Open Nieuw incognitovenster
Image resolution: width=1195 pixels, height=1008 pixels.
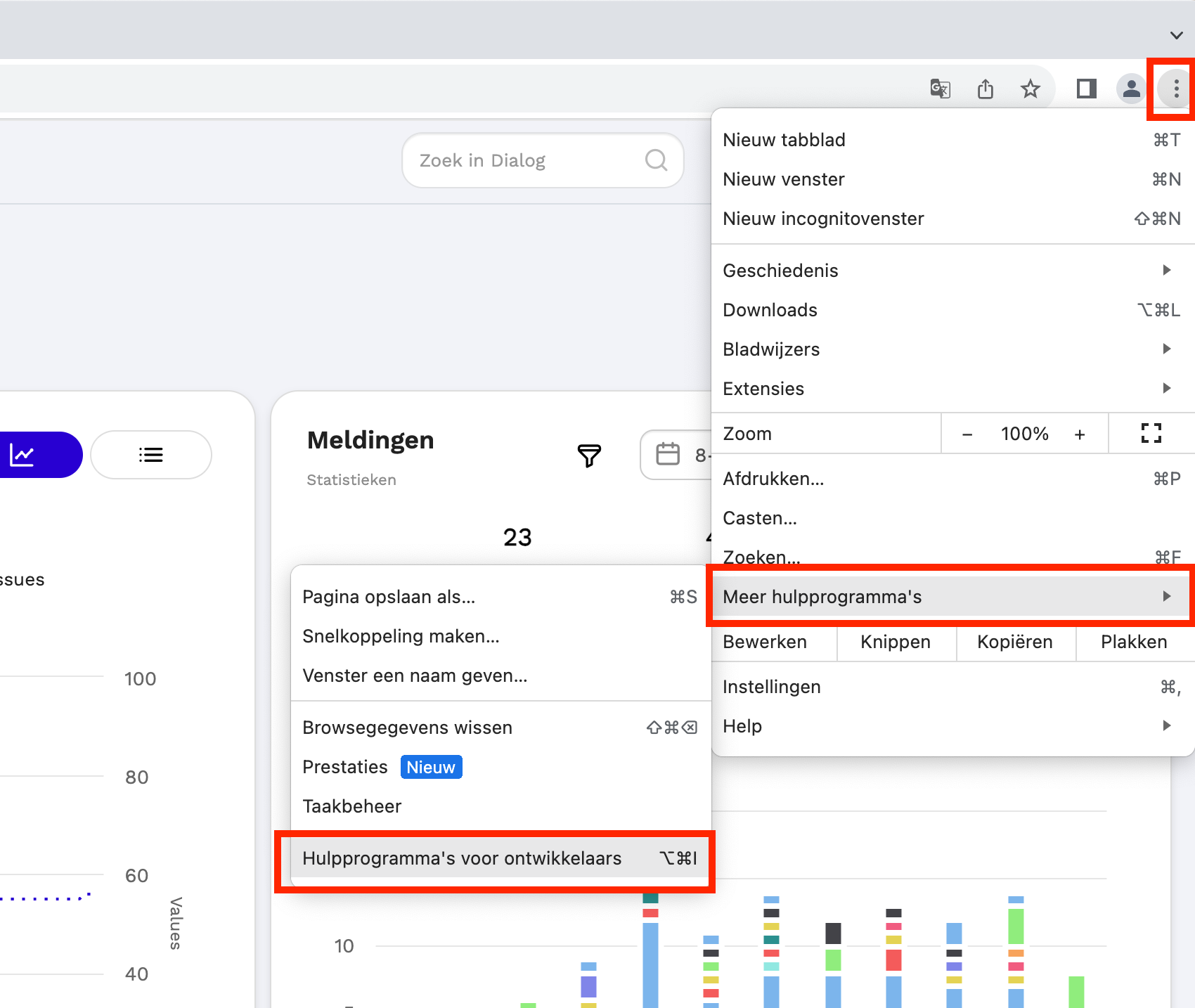coord(952,219)
